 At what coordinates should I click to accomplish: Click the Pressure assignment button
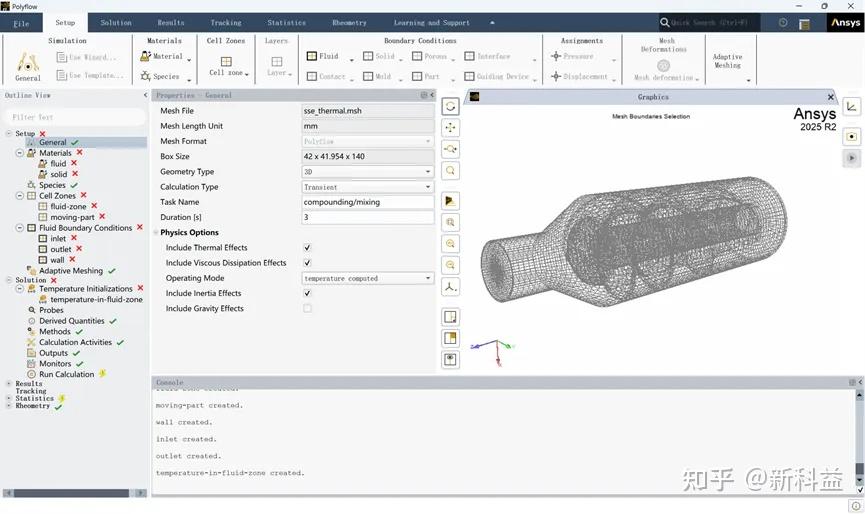click(572, 56)
